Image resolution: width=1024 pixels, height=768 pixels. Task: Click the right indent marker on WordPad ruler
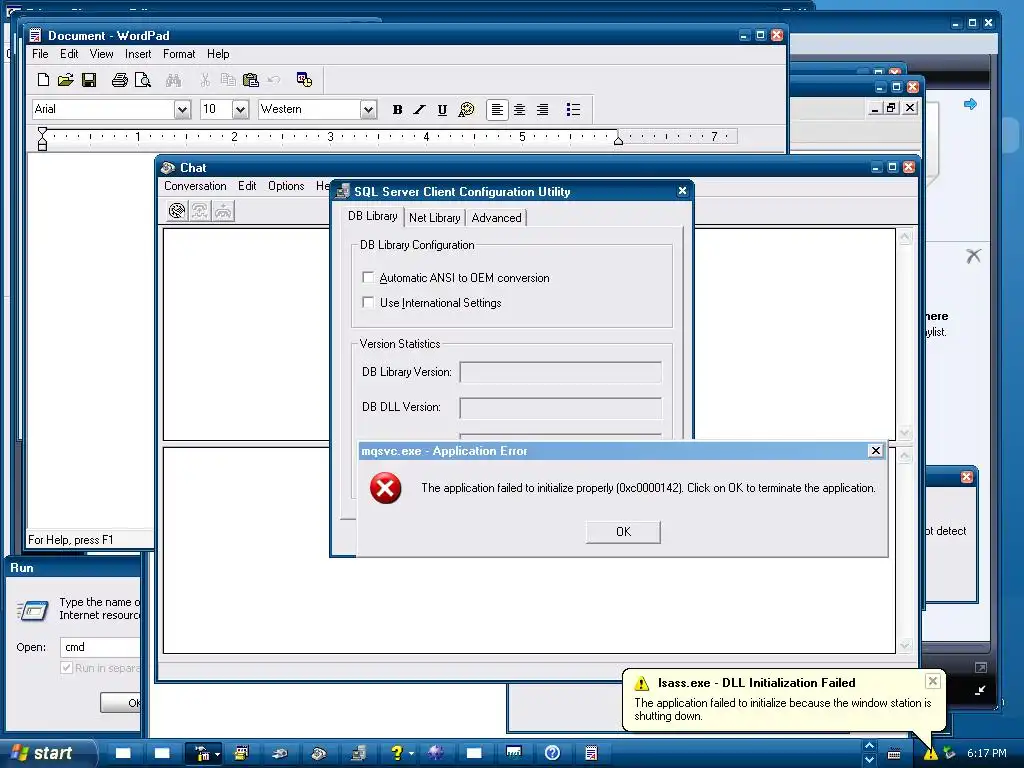[x=618, y=139]
